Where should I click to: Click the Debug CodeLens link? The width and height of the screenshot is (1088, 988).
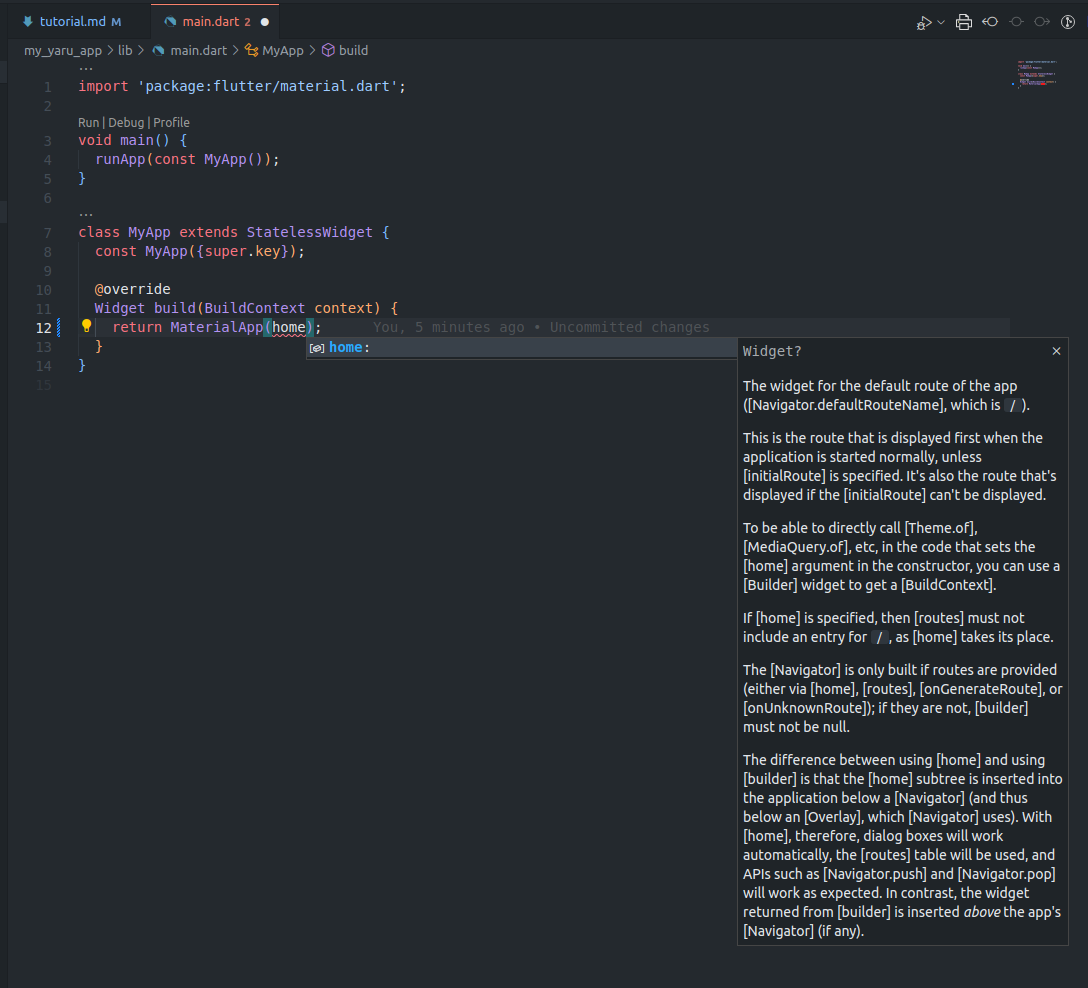coord(126,122)
